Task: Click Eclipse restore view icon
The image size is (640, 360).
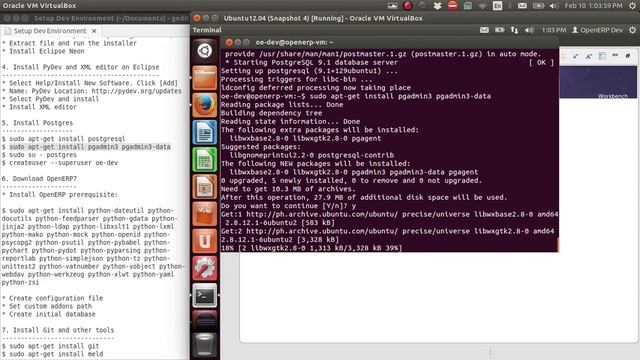Action: click(x=628, y=56)
